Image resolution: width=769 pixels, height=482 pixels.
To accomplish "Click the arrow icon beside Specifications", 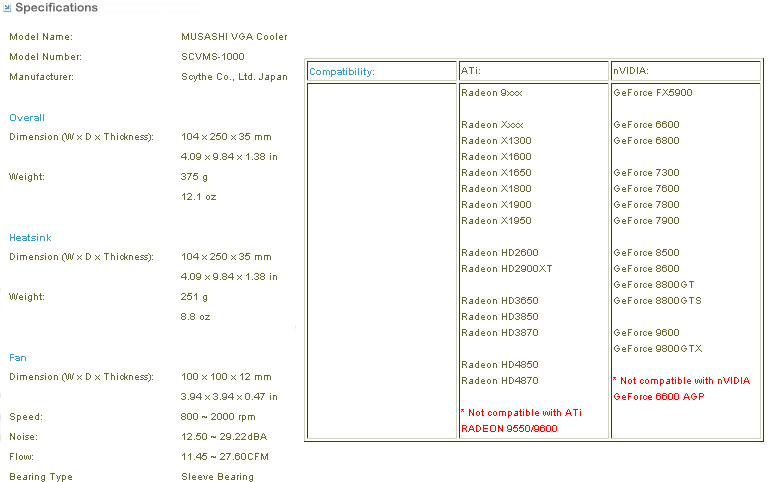I will click(x=7, y=8).
